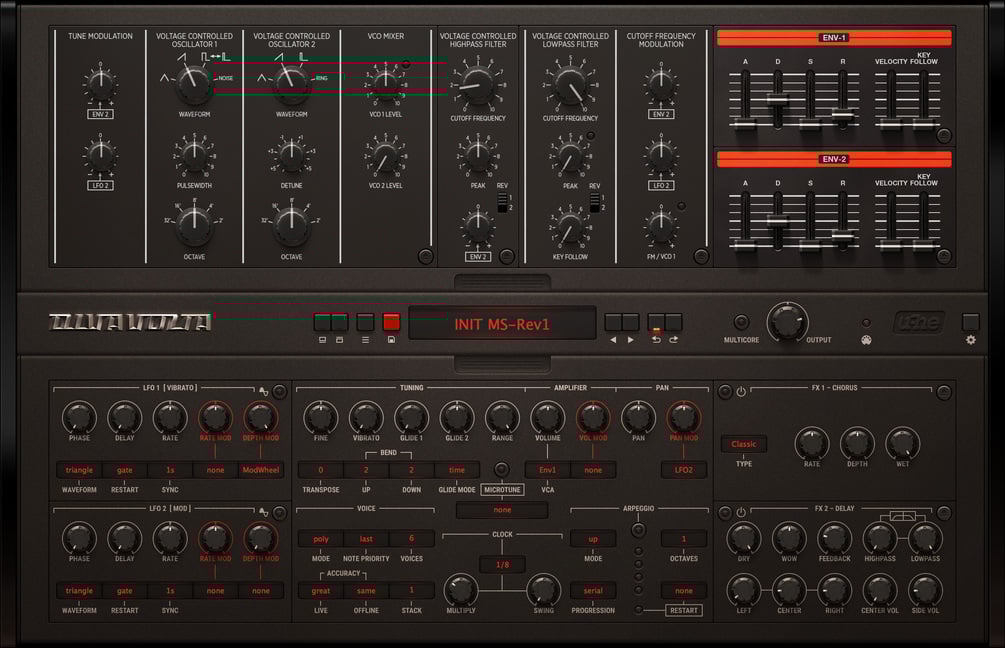Click the highpass filter ENV 2 source label
This screenshot has width=1005, height=648.
coord(478,256)
